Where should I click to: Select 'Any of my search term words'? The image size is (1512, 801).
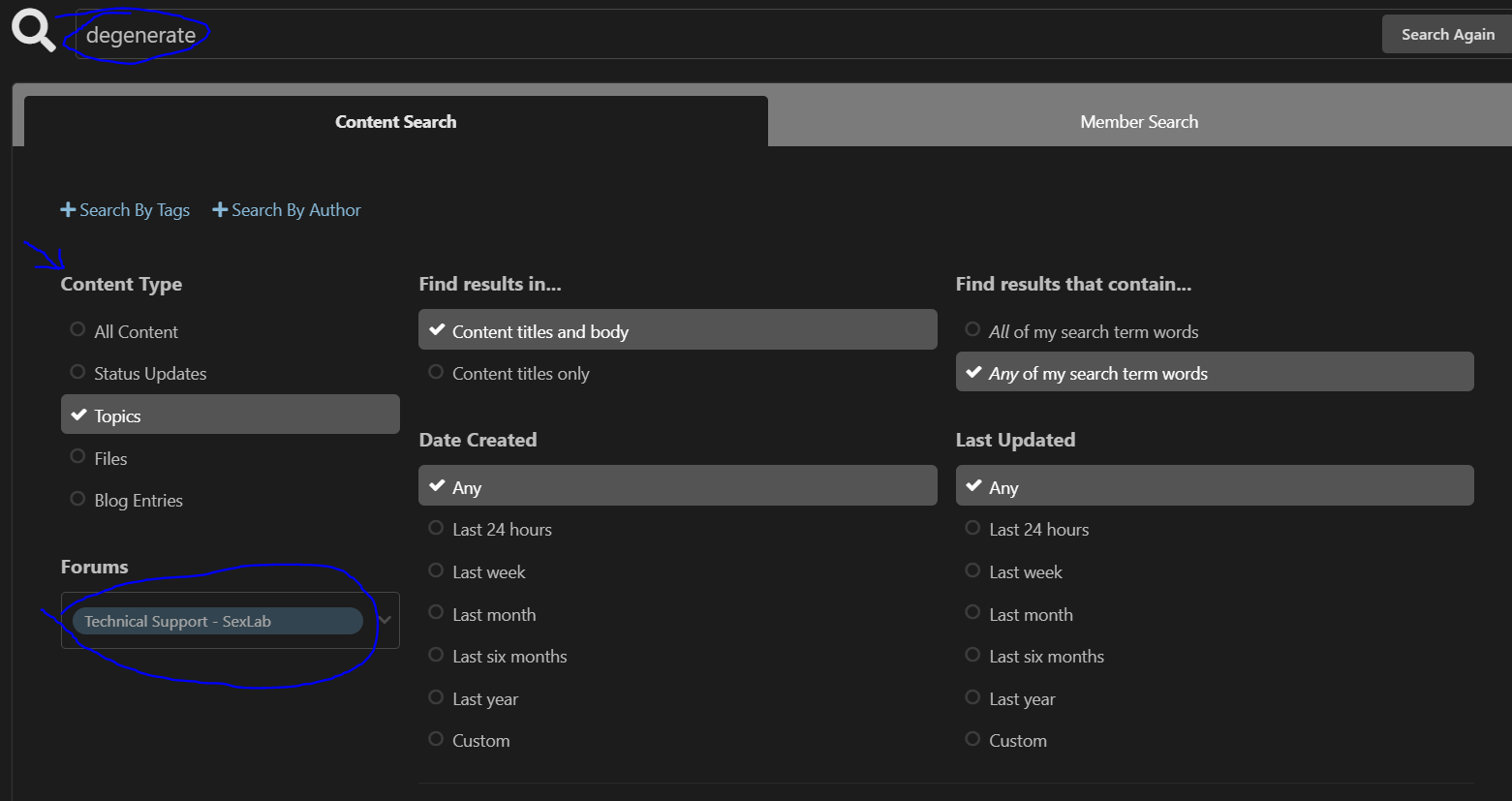[x=1215, y=372]
